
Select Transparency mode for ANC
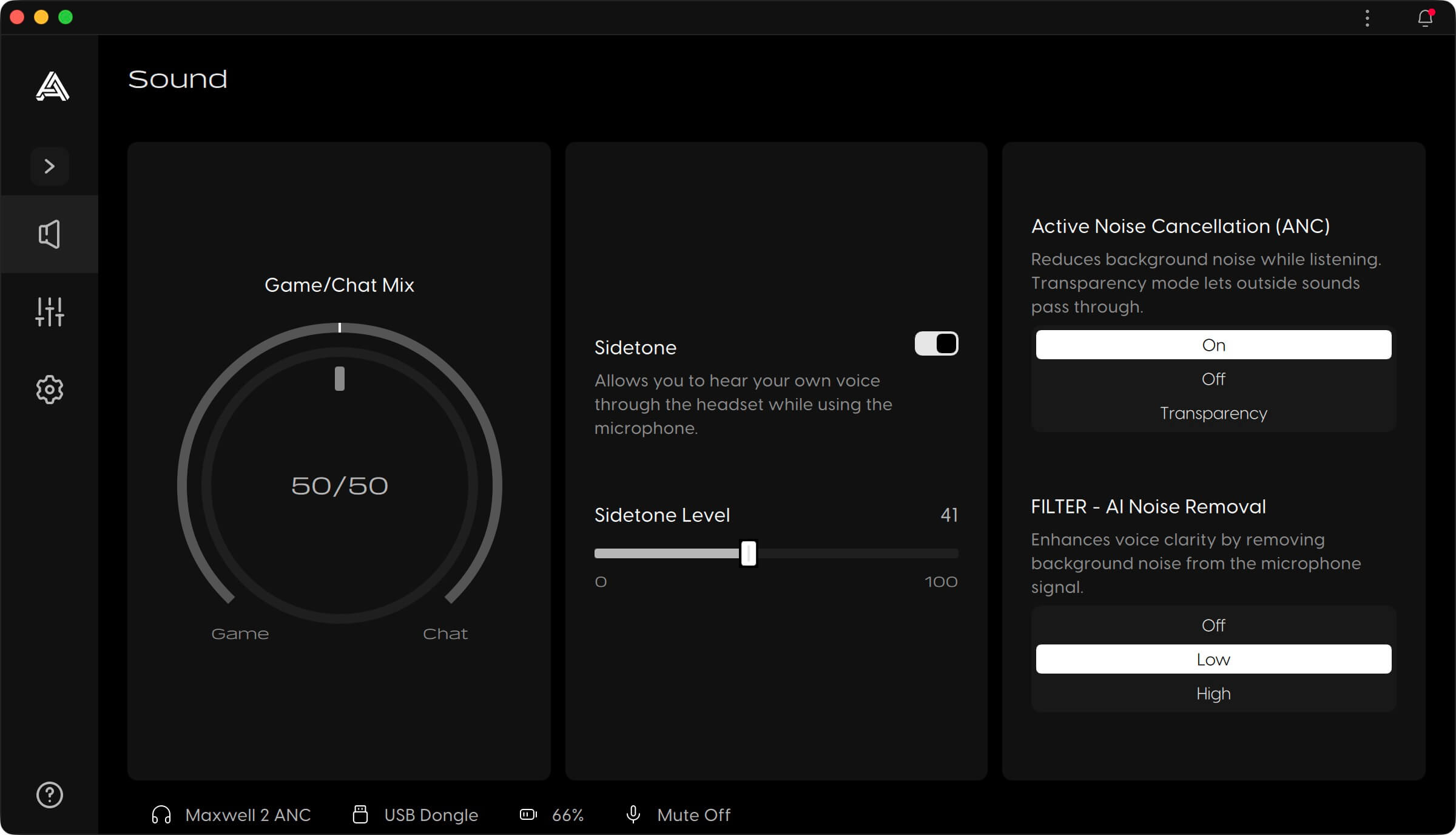[1213, 413]
